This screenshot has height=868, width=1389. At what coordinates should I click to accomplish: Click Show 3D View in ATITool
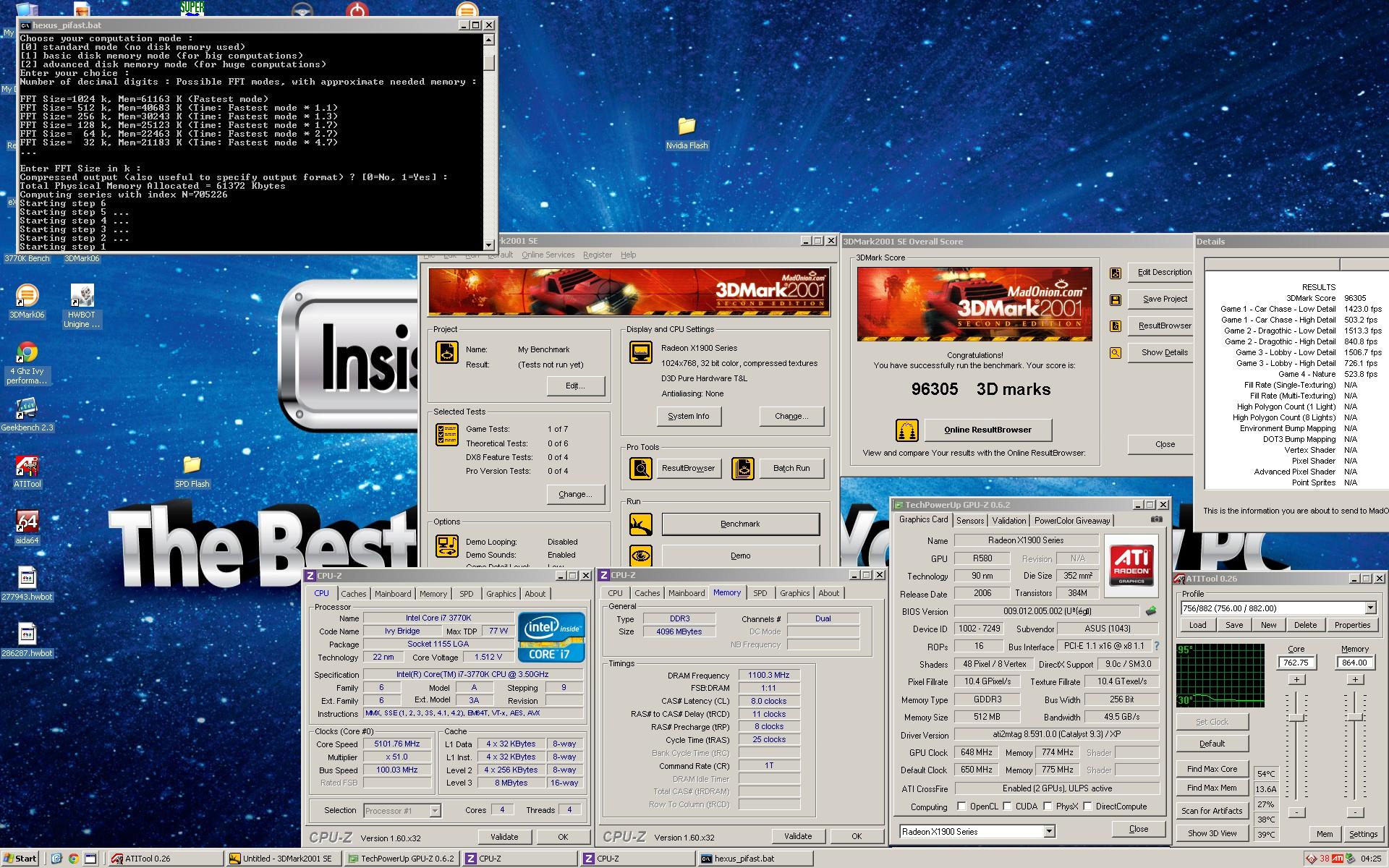(1212, 833)
